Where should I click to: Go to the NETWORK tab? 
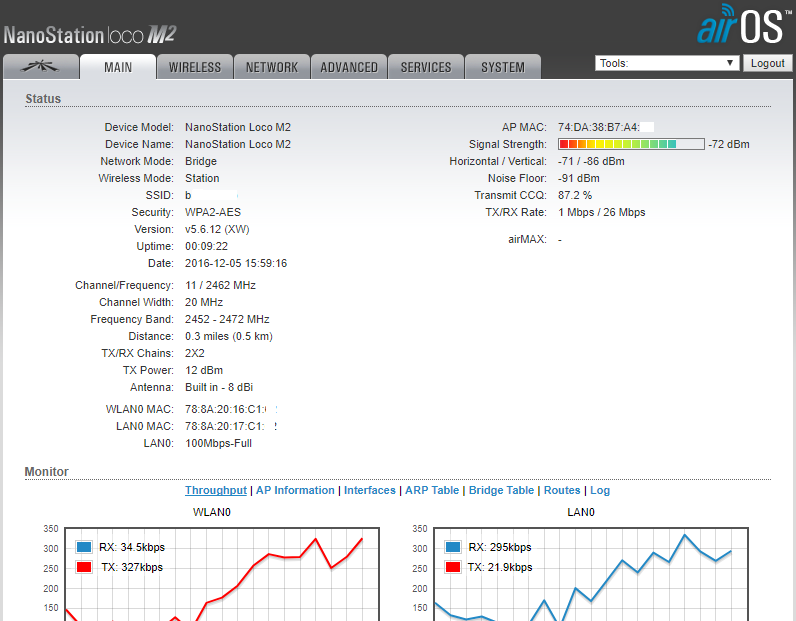(x=272, y=67)
